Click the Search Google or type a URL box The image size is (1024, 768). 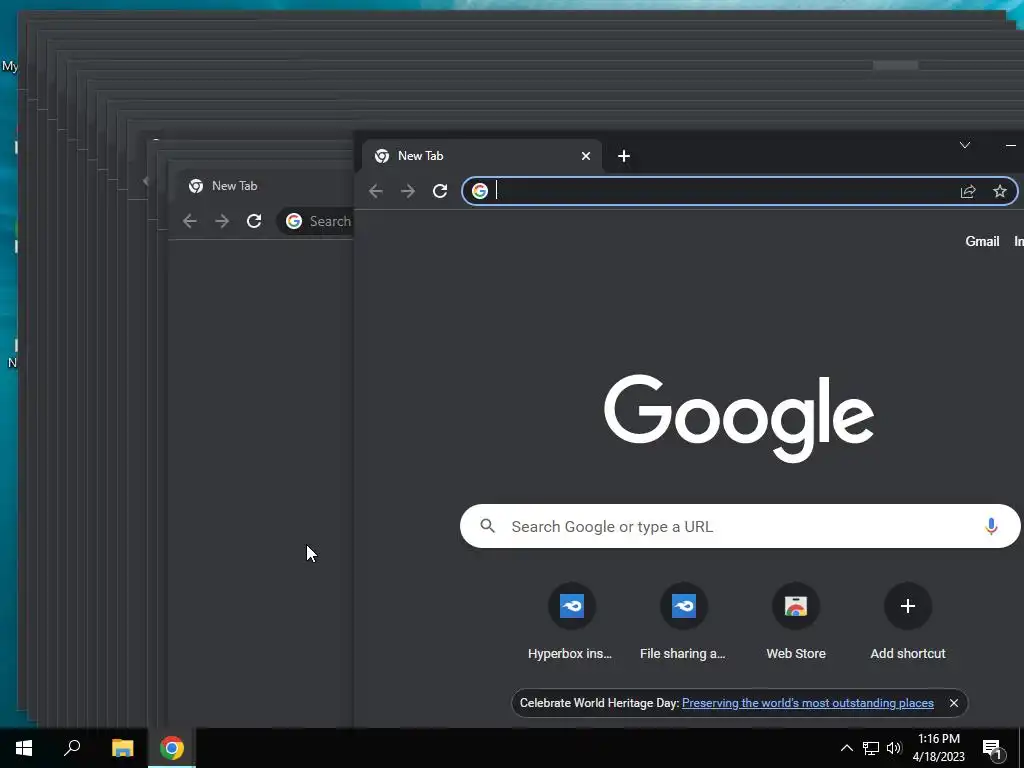pyautogui.click(x=740, y=526)
